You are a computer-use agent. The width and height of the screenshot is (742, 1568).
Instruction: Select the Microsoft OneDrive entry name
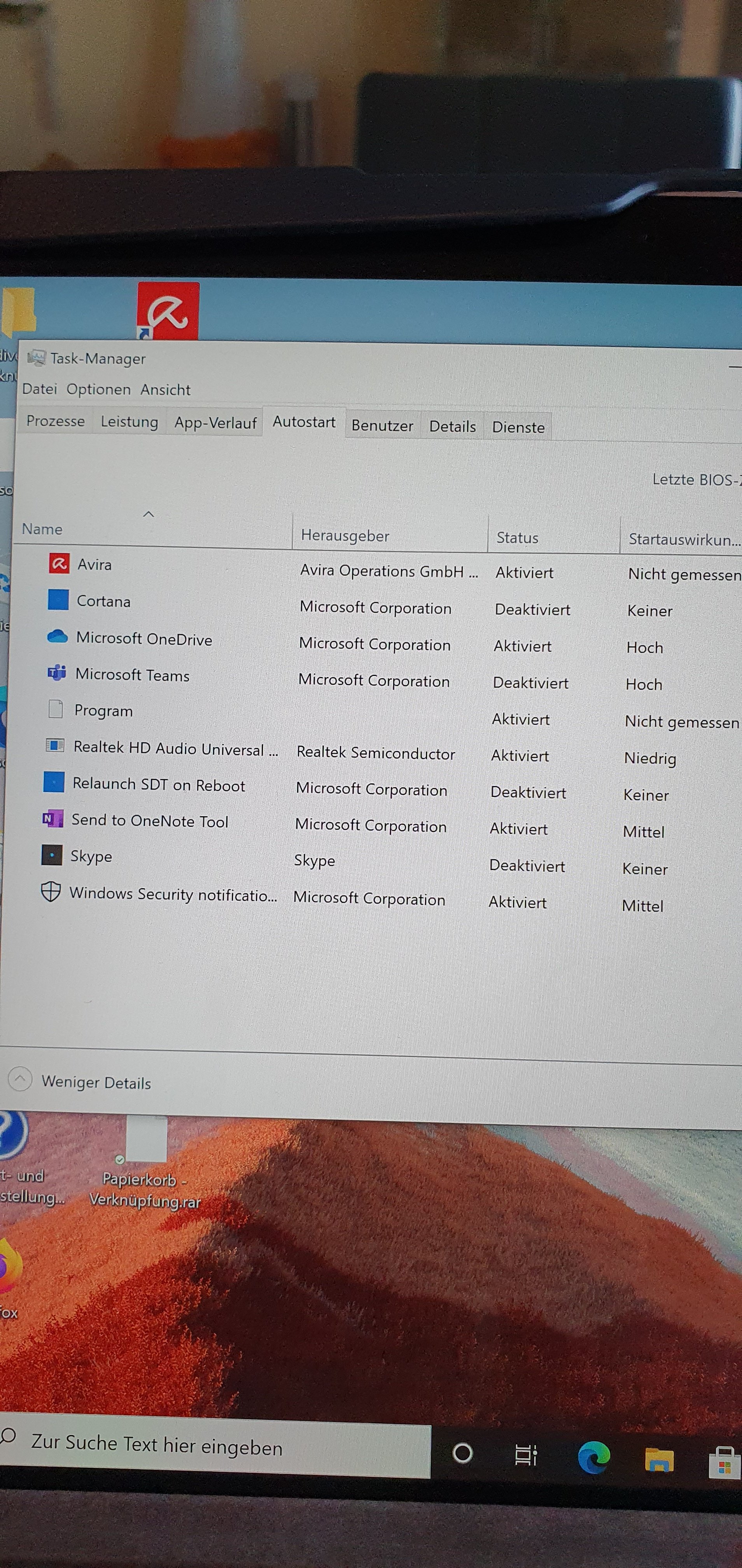click(x=144, y=639)
